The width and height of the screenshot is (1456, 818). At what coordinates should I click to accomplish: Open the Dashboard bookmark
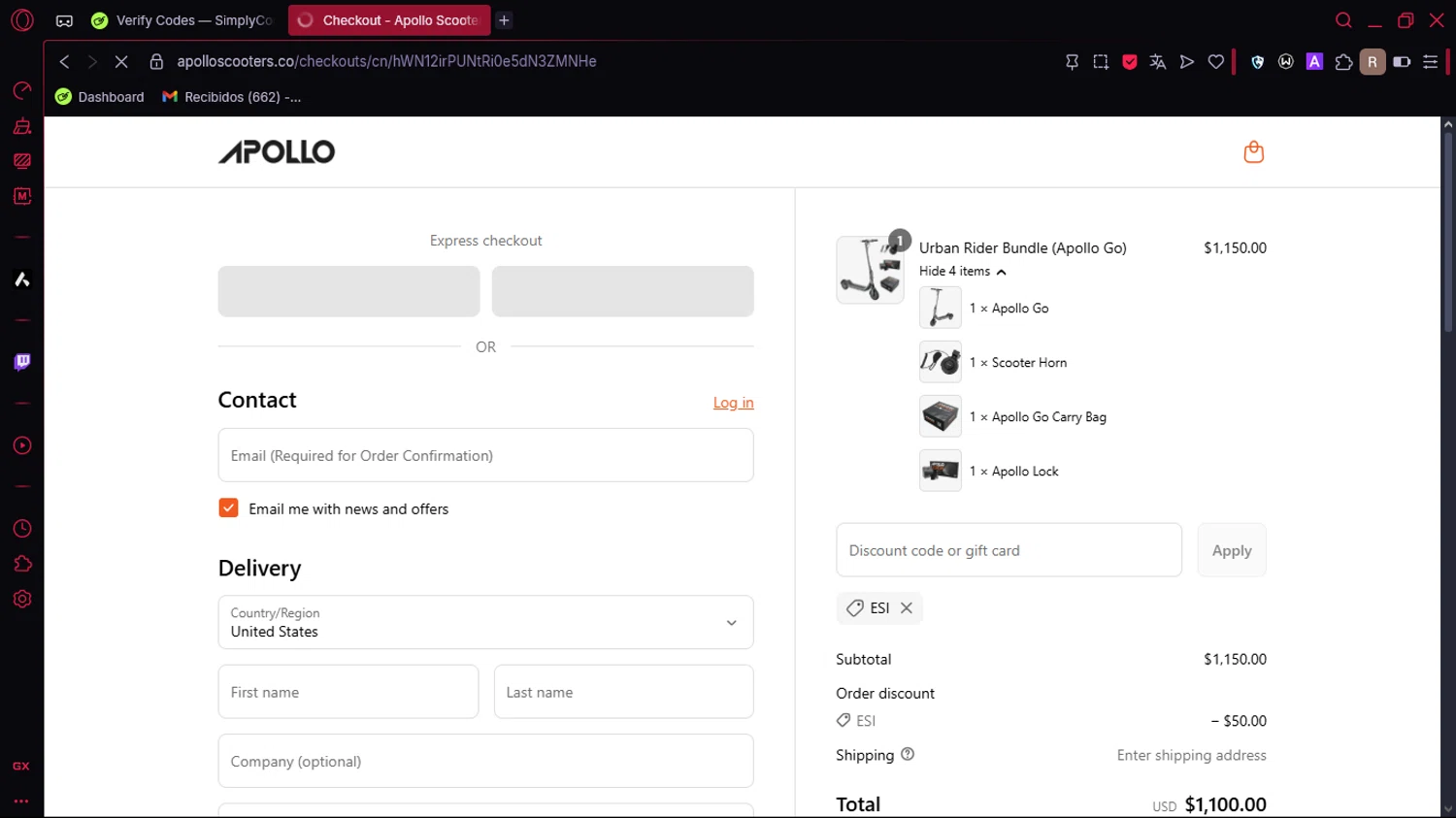click(x=100, y=97)
